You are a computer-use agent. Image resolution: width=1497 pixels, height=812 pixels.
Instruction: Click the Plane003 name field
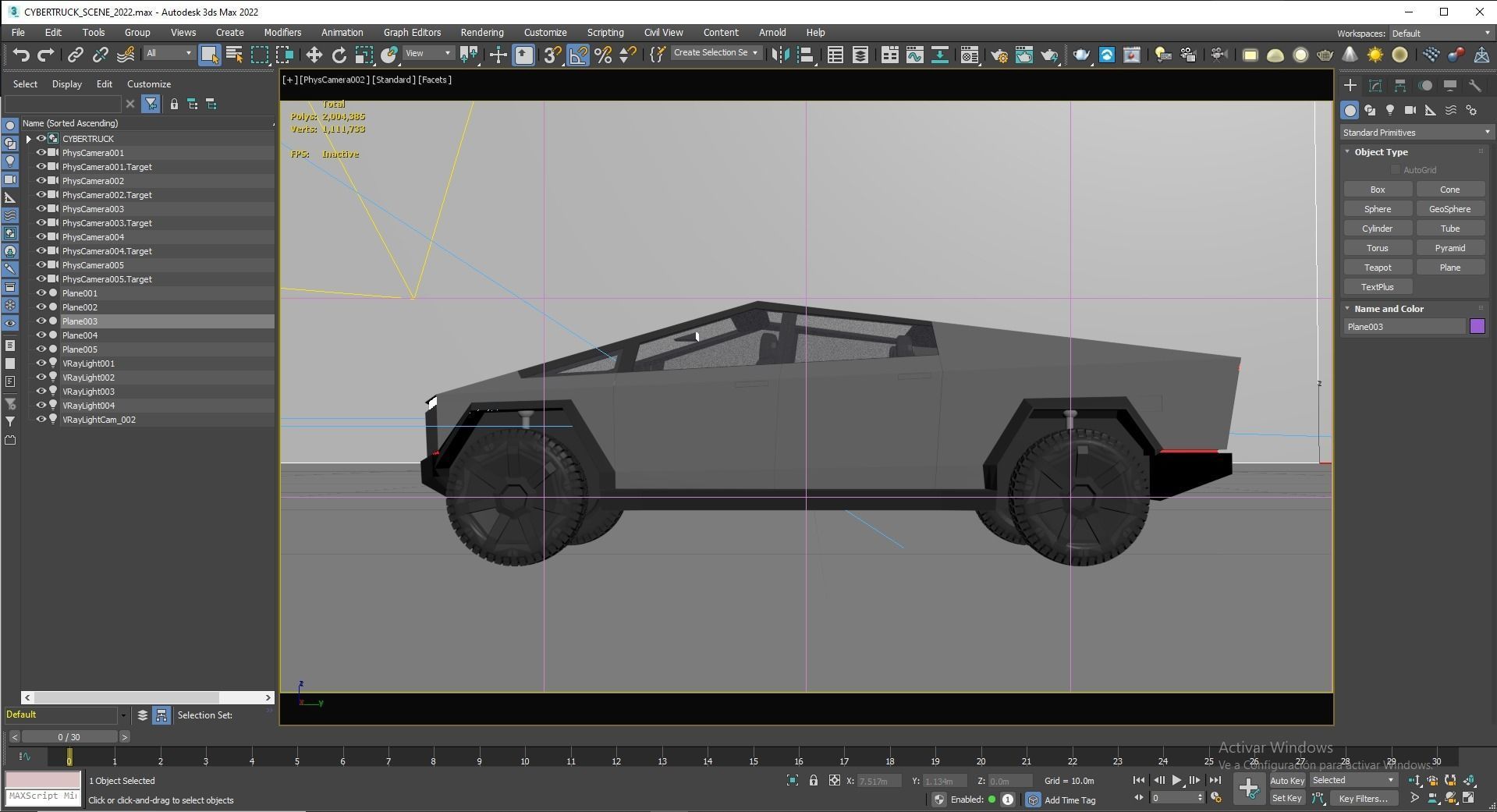coord(1404,327)
